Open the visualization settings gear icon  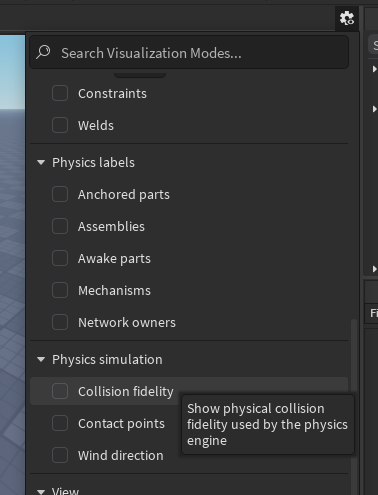(x=347, y=18)
